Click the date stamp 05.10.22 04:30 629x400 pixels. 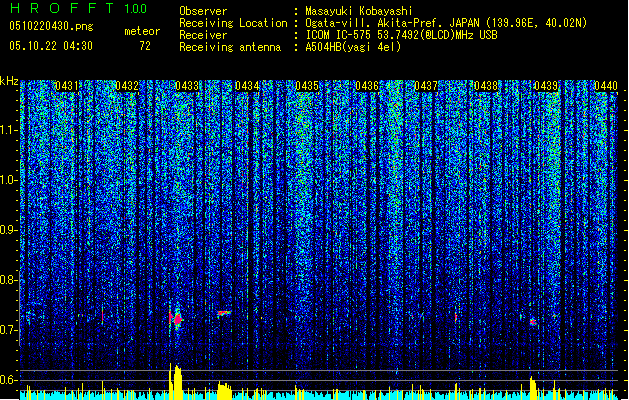click(x=51, y=46)
